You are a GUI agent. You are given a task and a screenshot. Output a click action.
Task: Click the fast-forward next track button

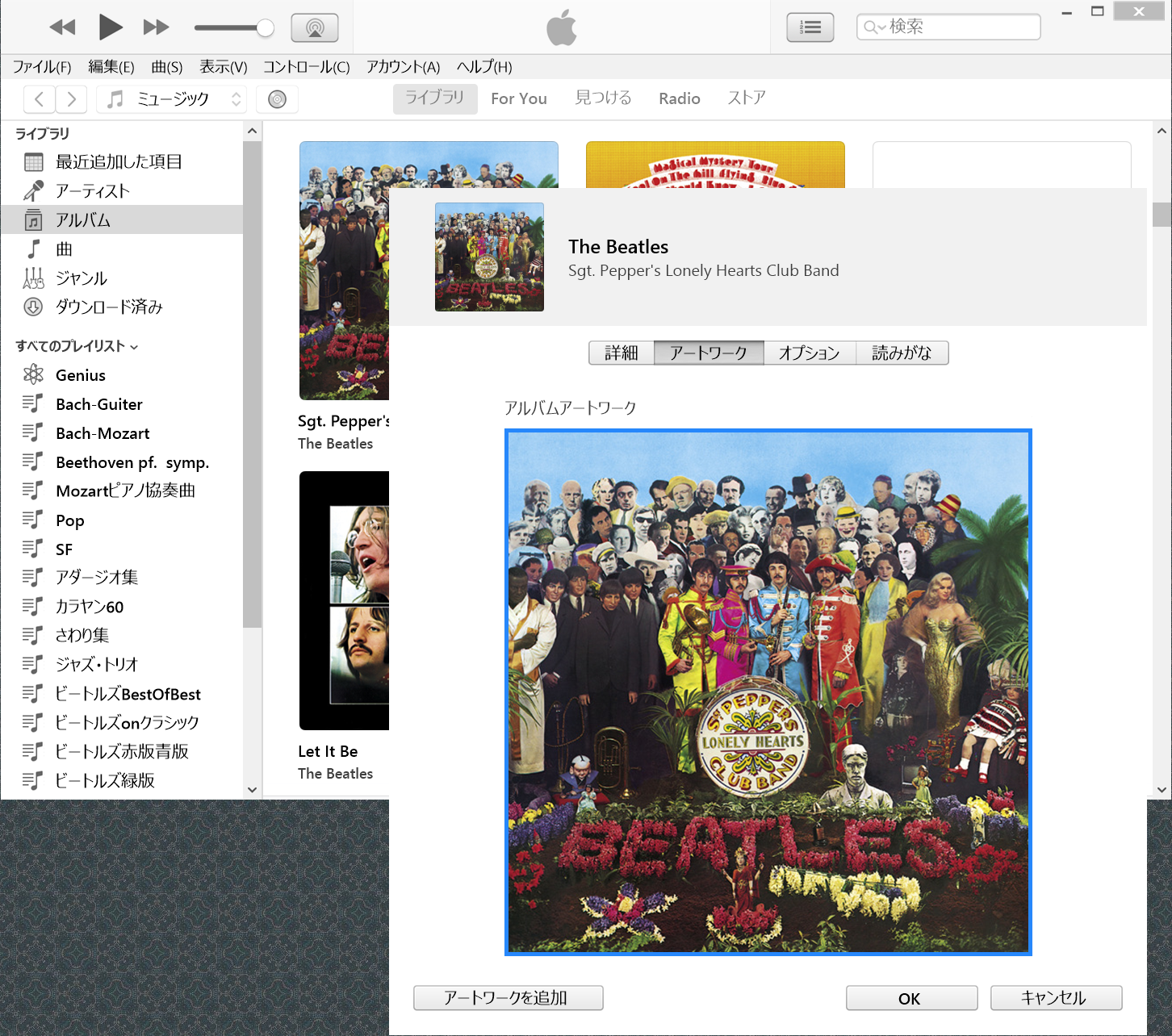coord(157,27)
